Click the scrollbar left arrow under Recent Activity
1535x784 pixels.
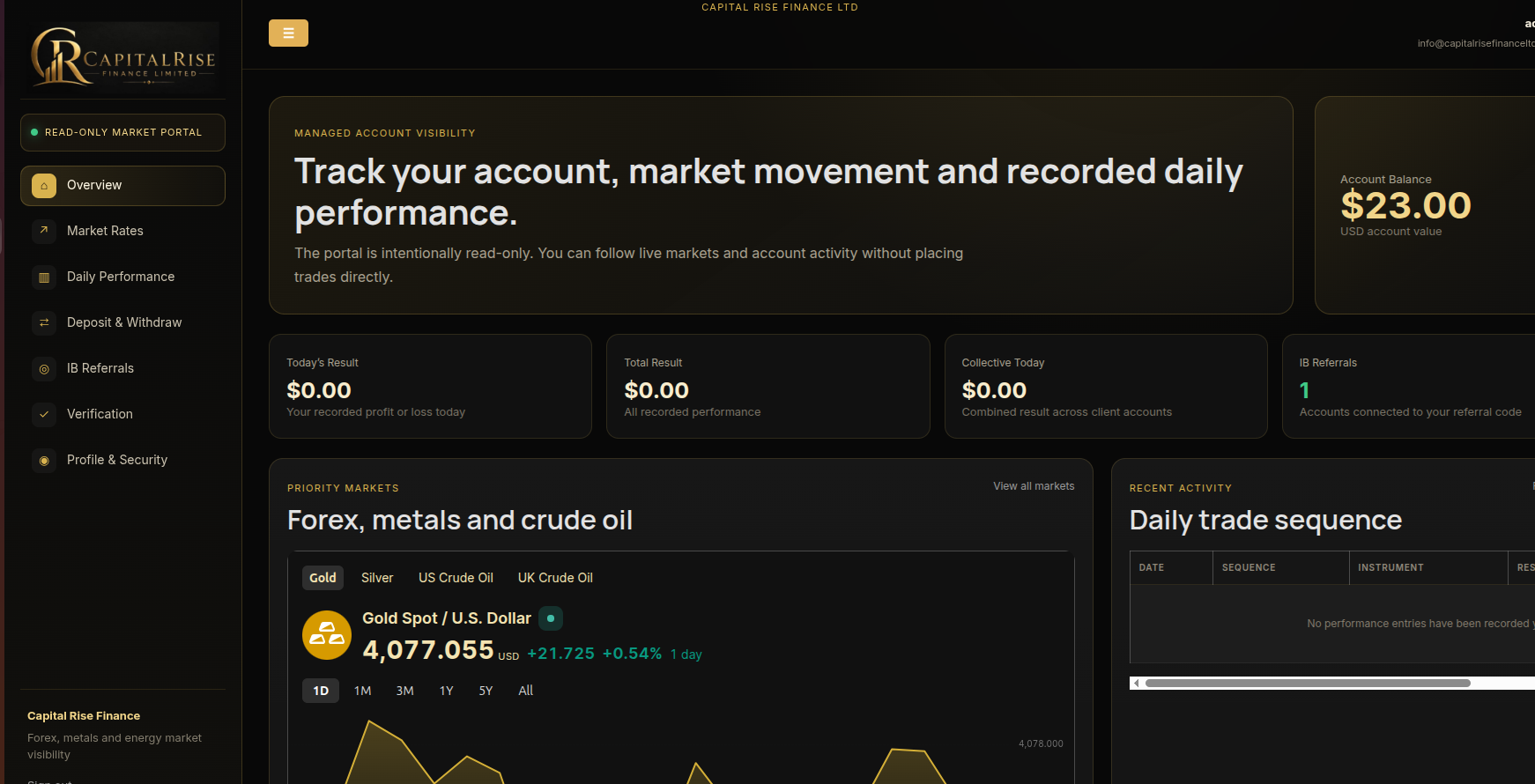coord(1137,683)
